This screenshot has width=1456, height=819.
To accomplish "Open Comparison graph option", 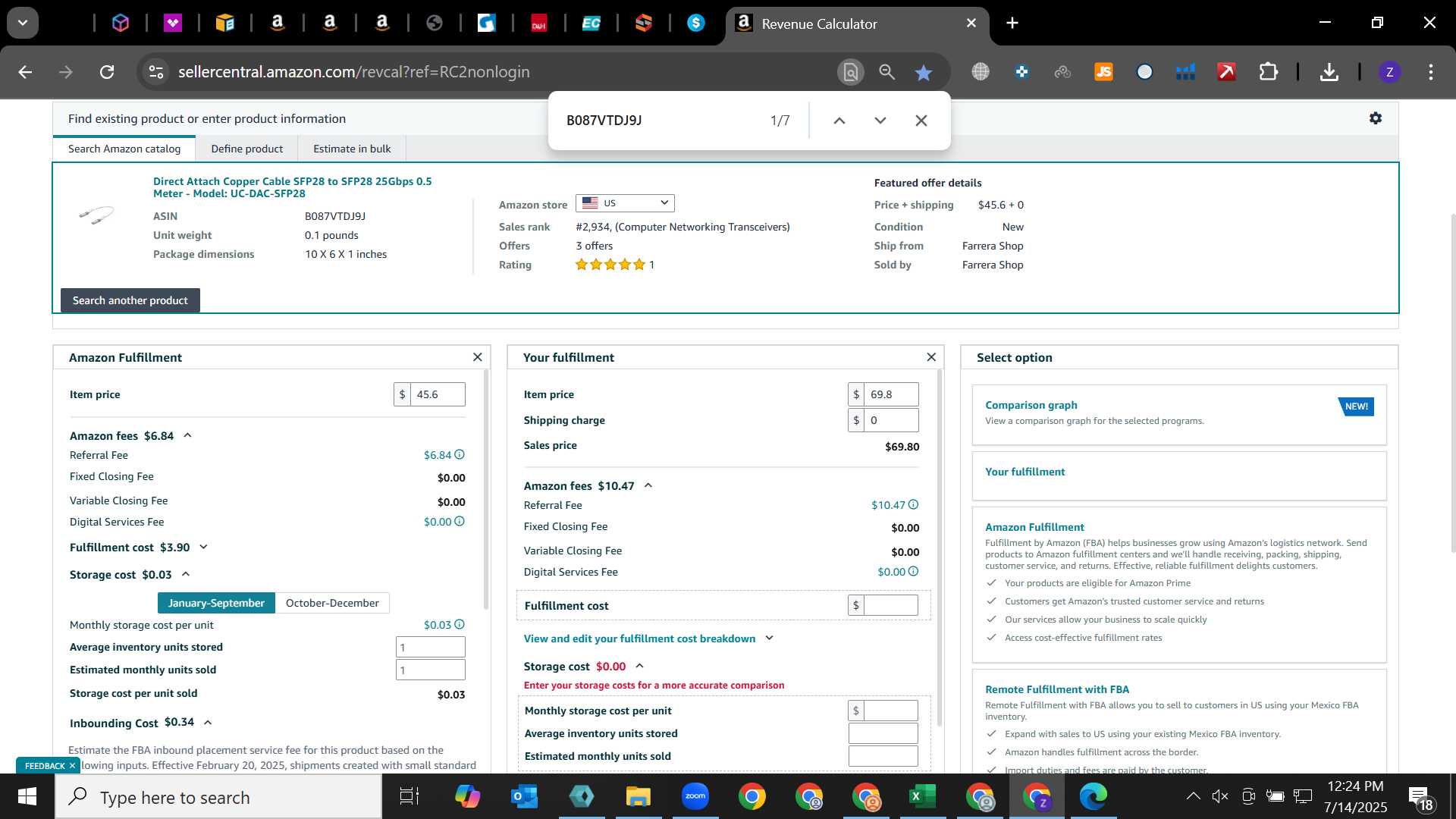I will point(1031,405).
